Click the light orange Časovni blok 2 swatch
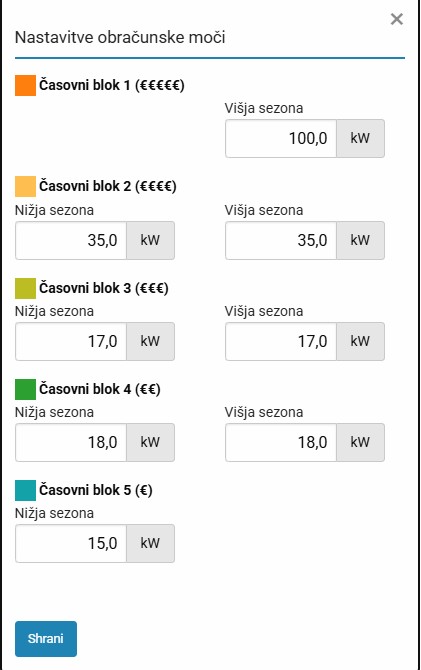 [x=25, y=186]
